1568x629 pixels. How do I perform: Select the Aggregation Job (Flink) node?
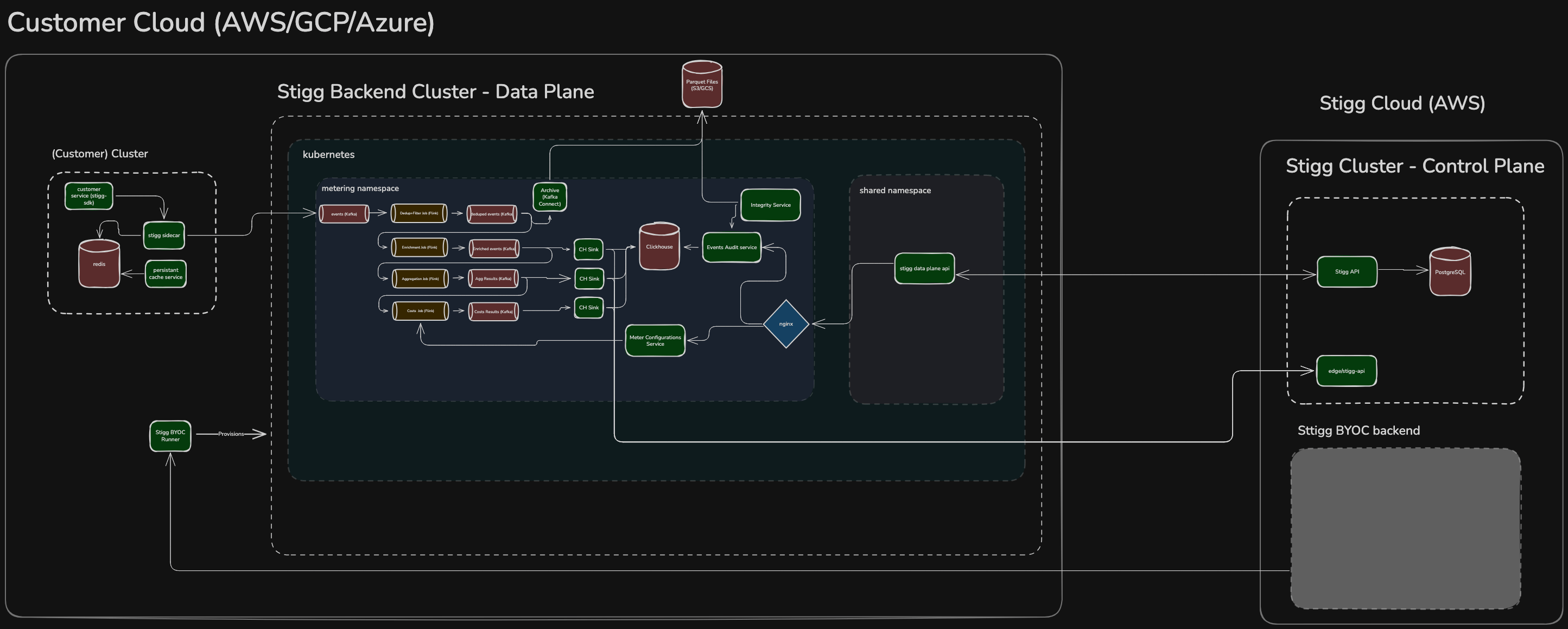(x=420, y=278)
